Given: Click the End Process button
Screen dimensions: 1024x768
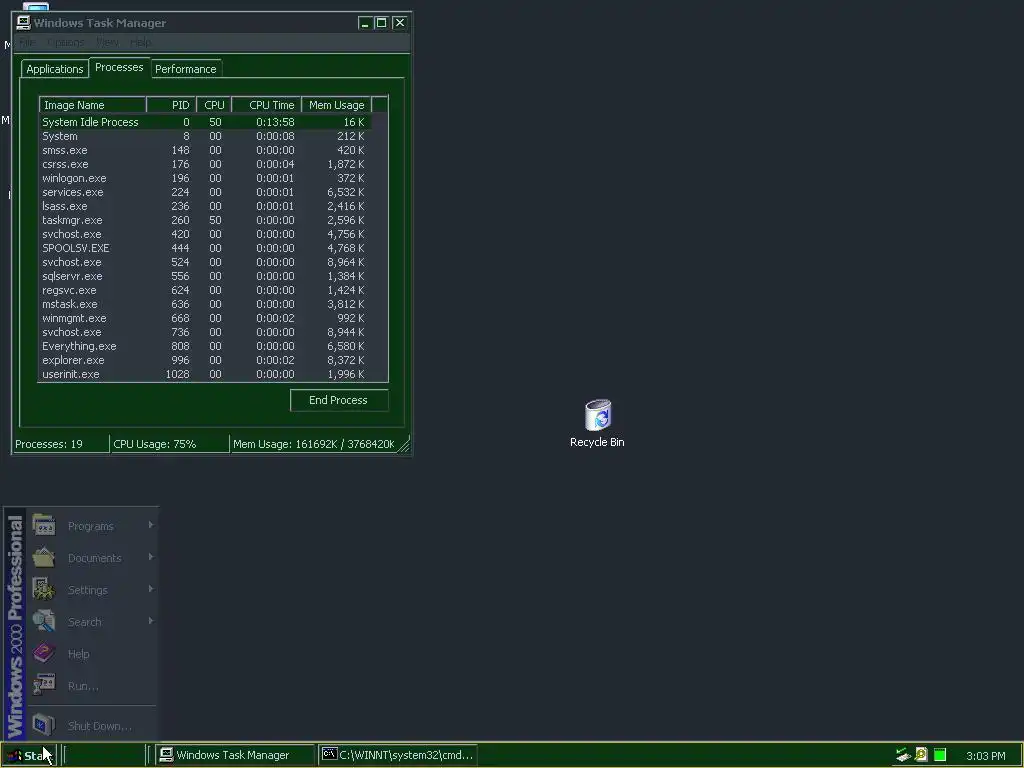Looking at the screenshot, I should tap(339, 400).
